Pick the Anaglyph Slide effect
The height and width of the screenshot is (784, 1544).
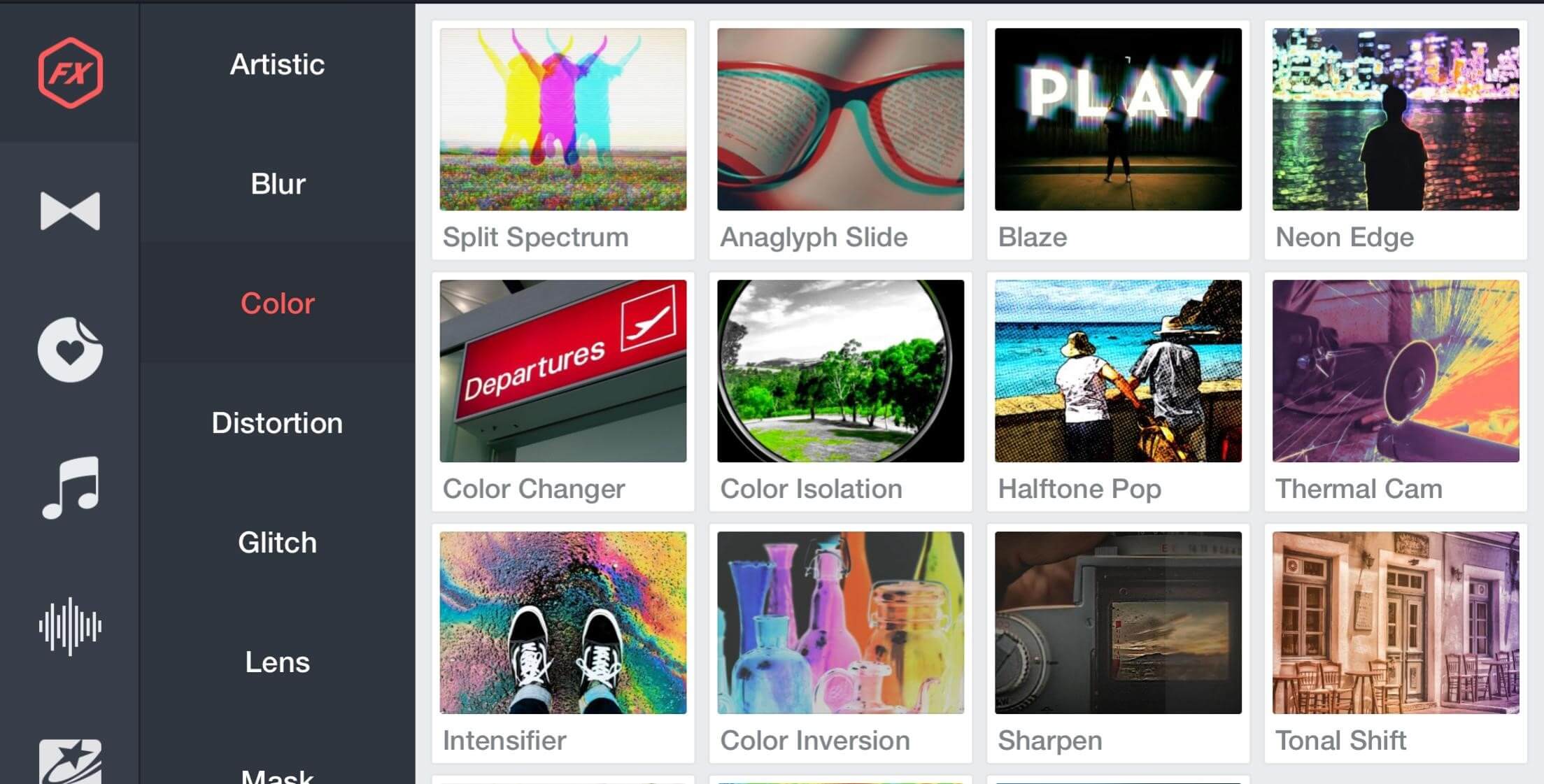tap(840, 140)
